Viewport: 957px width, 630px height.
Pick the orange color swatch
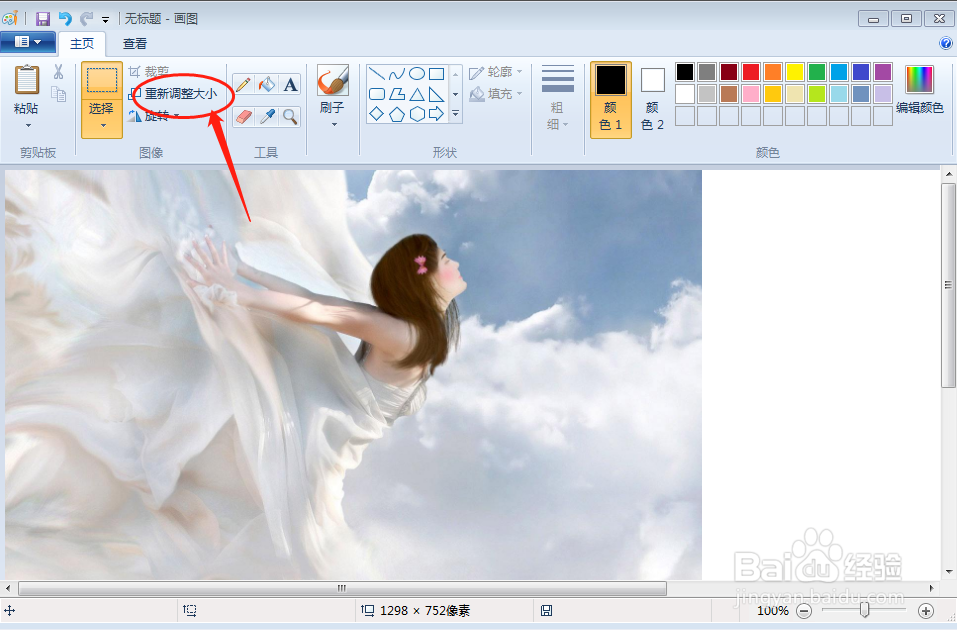click(x=773, y=72)
